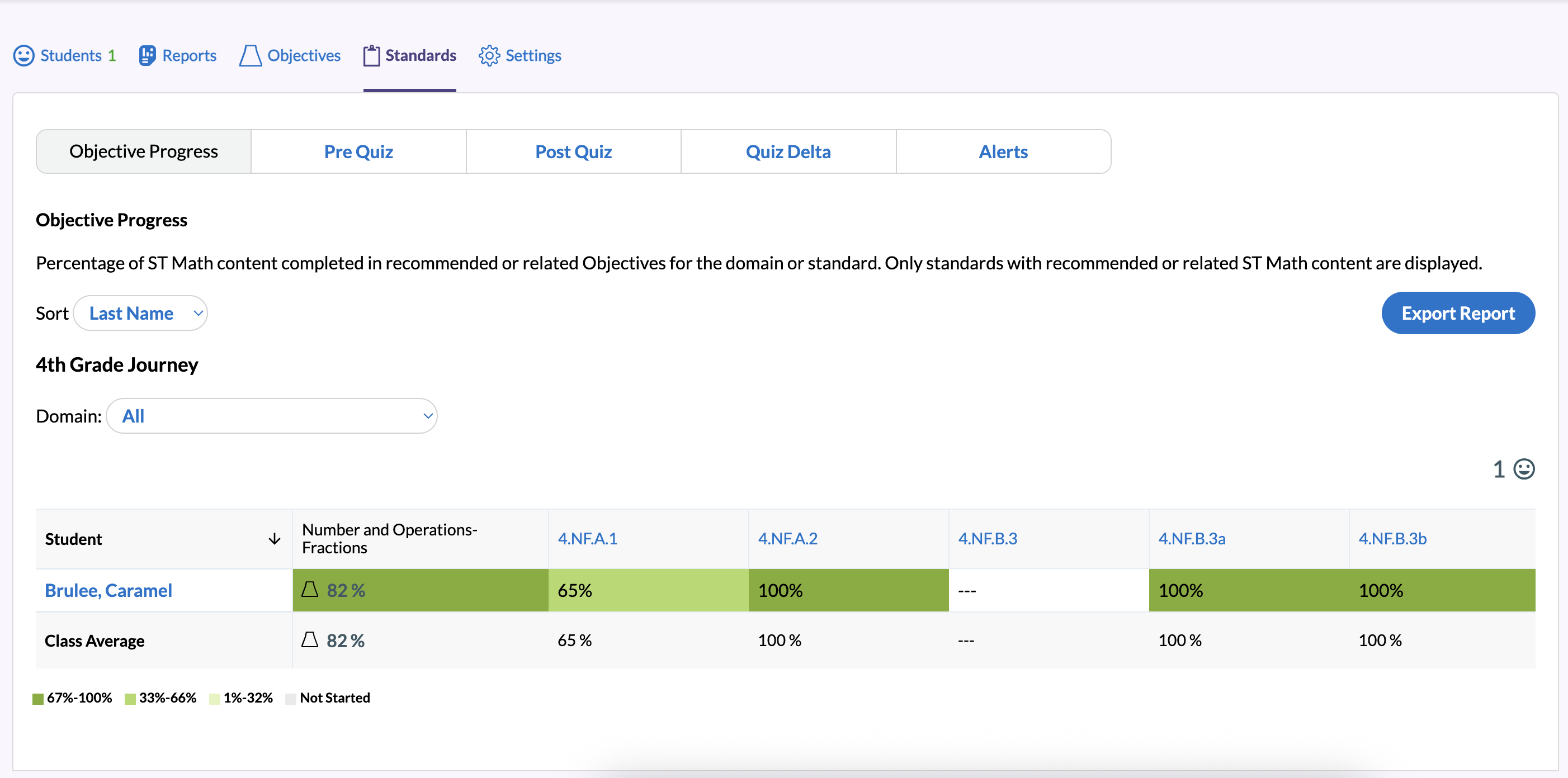Switch to the Pre Quiz tab
This screenshot has height=778, width=1568.
pos(358,151)
